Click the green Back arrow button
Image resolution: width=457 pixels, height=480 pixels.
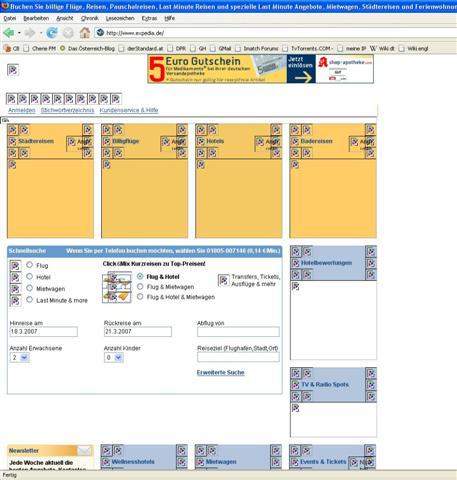pyautogui.click(x=9, y=33)
